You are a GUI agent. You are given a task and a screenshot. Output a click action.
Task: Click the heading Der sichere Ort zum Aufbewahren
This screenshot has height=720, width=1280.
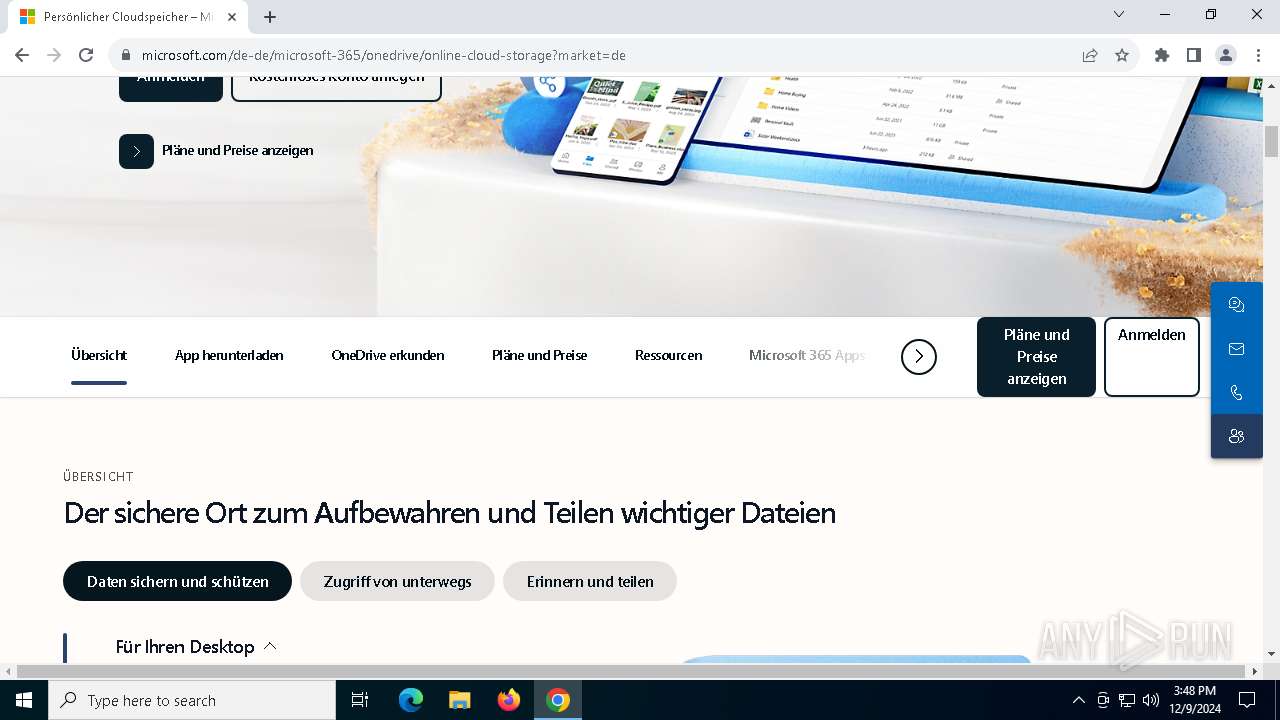[x=450, y=513]
